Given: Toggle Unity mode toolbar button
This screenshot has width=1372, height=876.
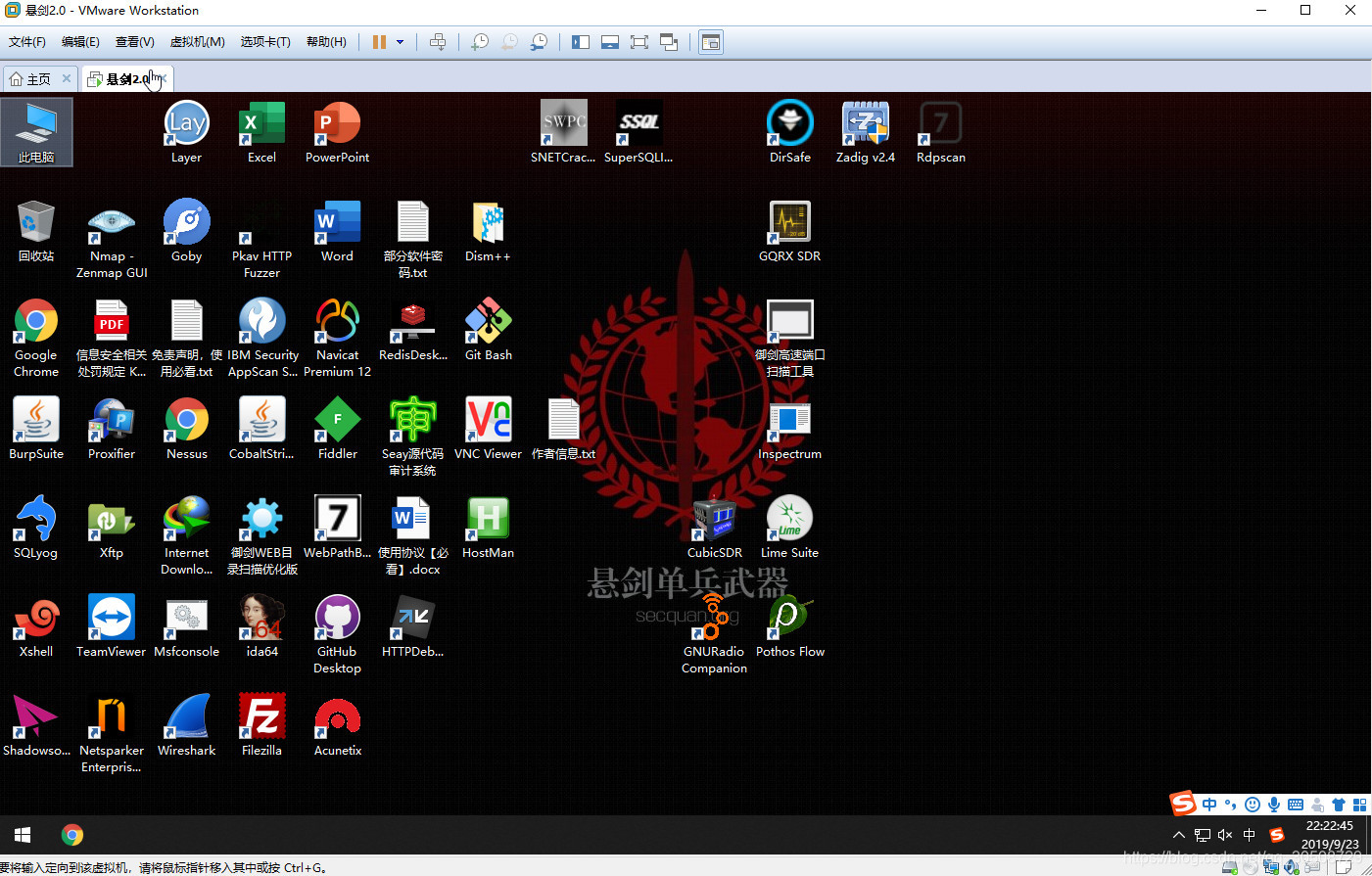Looking at the screenshot, I should (669, 42).
